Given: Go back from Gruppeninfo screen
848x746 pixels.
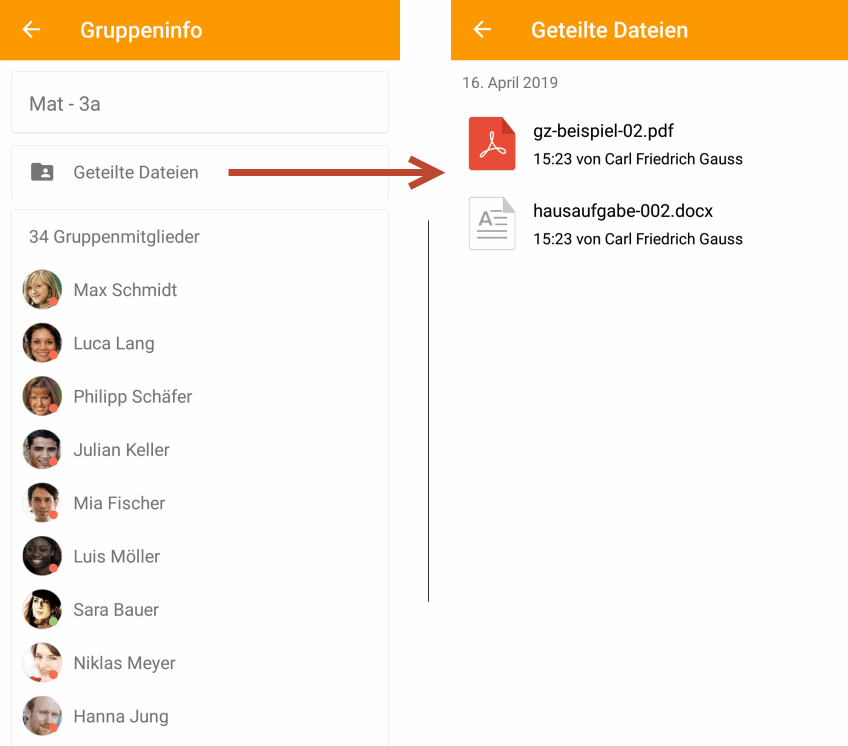Looking at the screenshot, I should tap(31, 29).
